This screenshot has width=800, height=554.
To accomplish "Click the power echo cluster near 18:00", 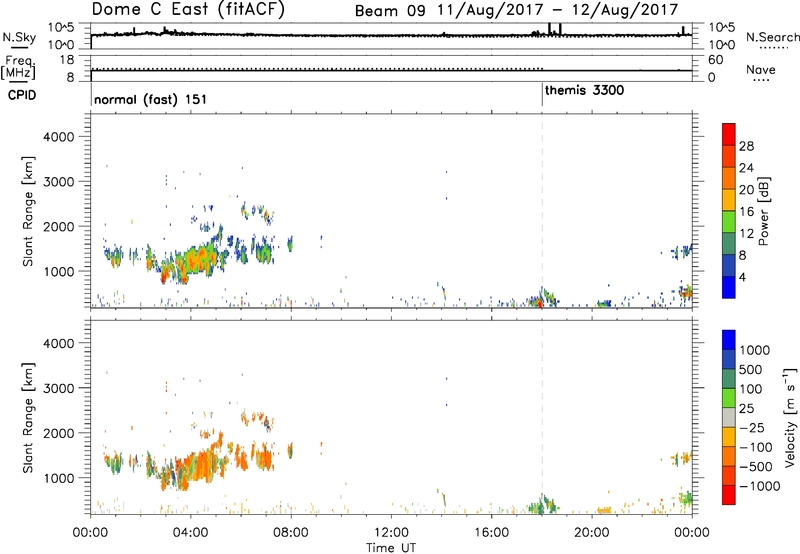I will [x=542, y=298].
